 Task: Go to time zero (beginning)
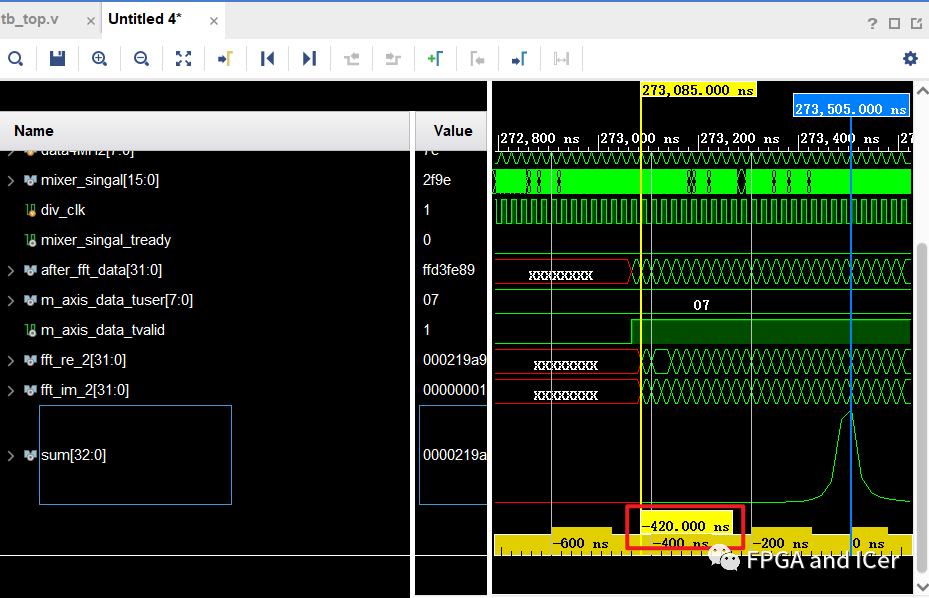pos(267,59)
